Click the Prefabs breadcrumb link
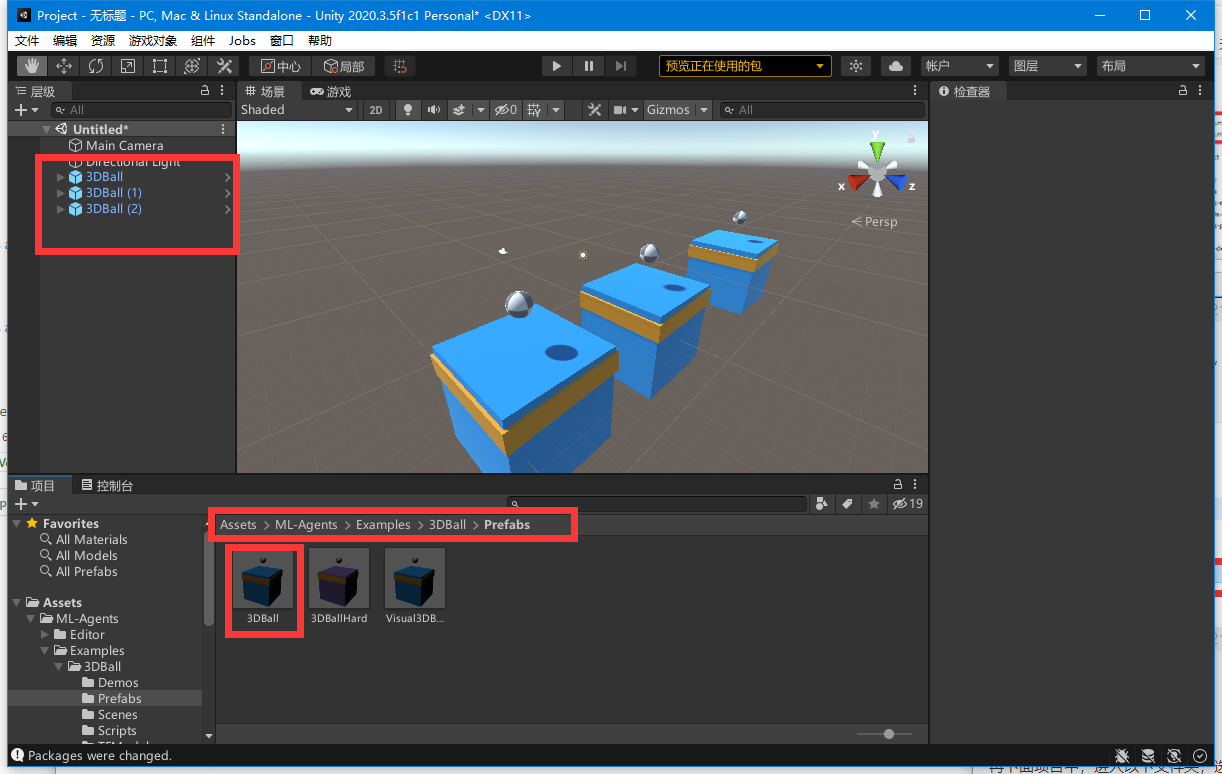The width and height of the screenshot is (1222, 774). pyautogui.click(x=506, y=524)
